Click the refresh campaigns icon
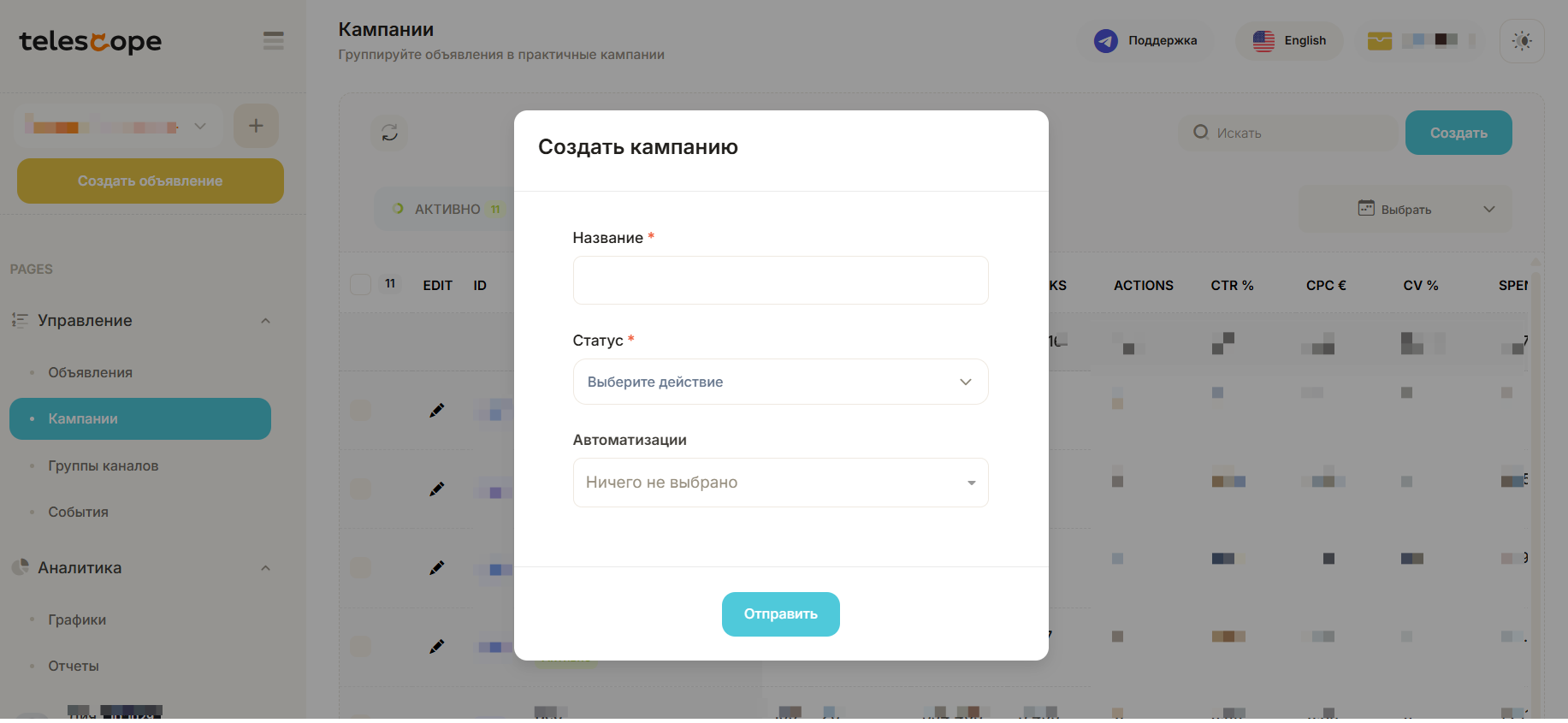Image resolution: width=1568 pixels, height=723 pixels. (x=389, y=133)
